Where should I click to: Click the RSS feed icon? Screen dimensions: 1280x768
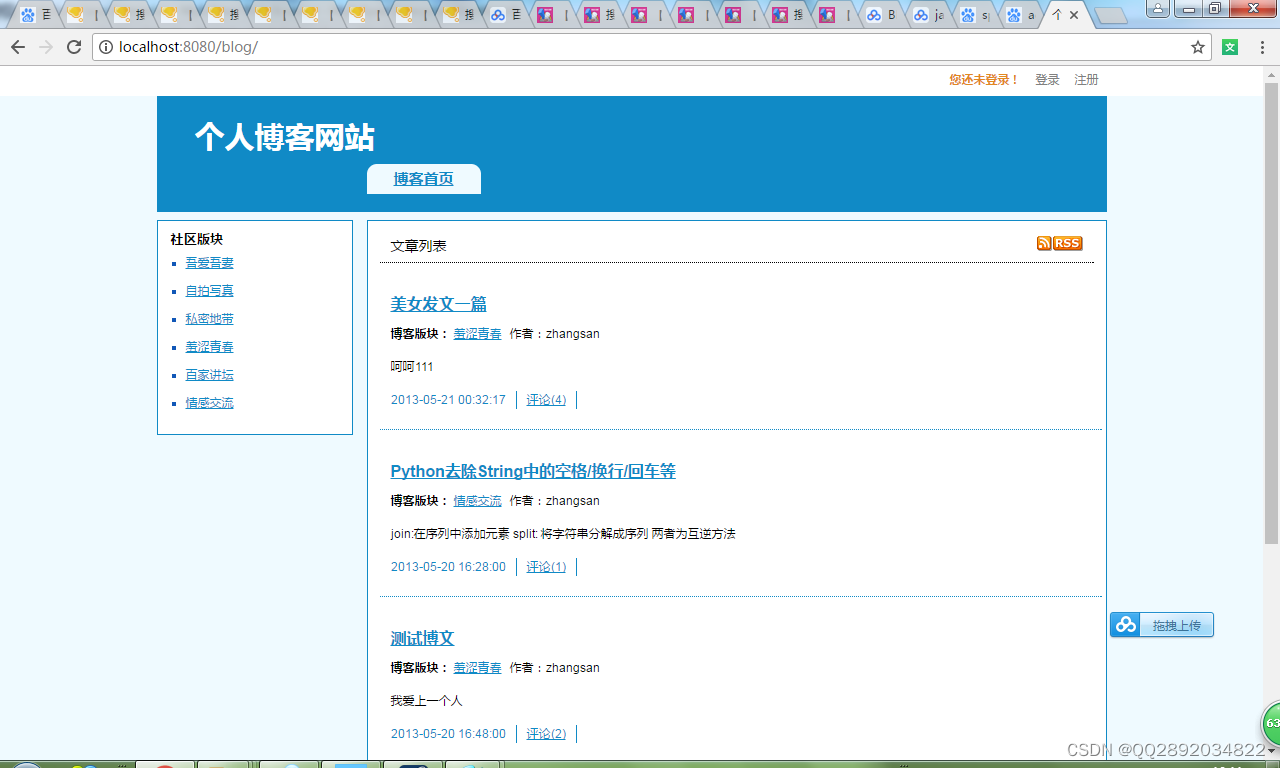coord(1060,243)
